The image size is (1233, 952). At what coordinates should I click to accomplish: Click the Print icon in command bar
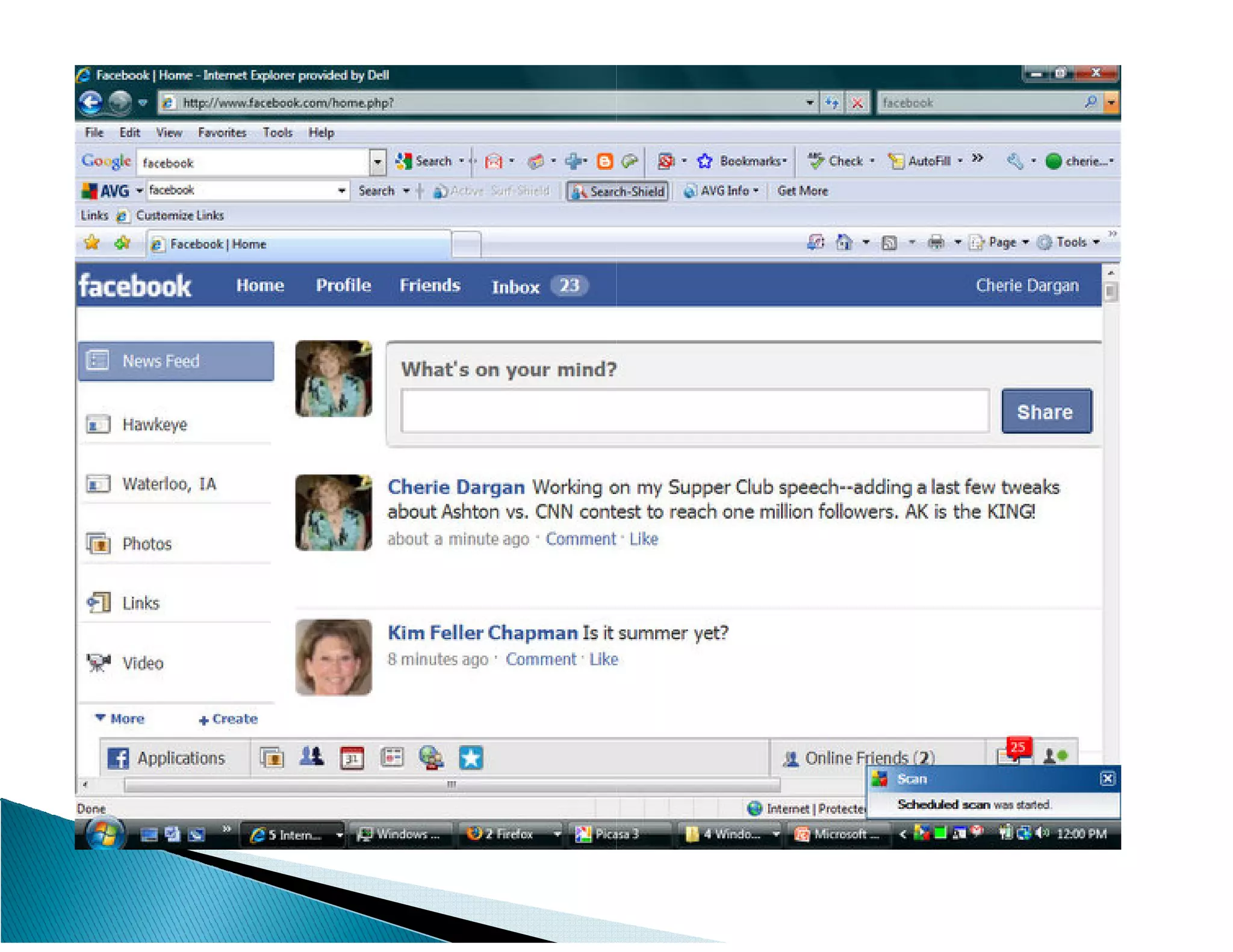pyautogui.click(x=936, y=243)
